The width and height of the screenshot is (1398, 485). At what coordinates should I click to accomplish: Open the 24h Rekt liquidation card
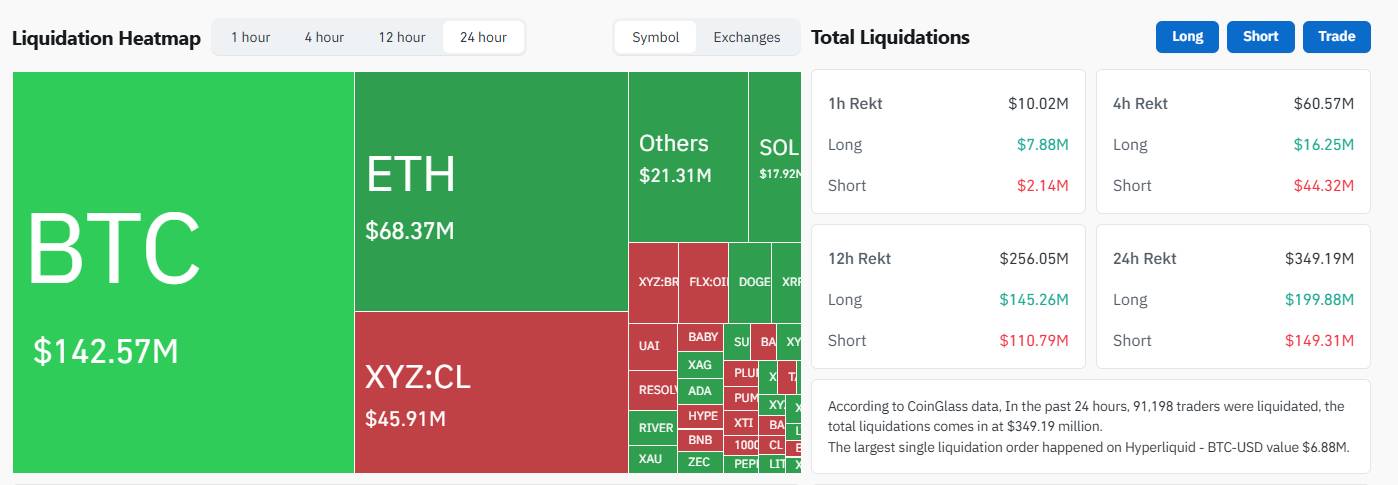[x=1233, y=296]
